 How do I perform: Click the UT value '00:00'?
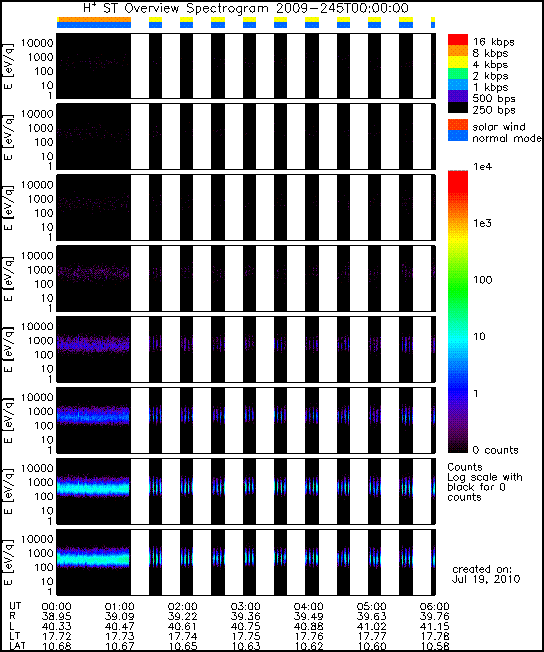[57, 606]
